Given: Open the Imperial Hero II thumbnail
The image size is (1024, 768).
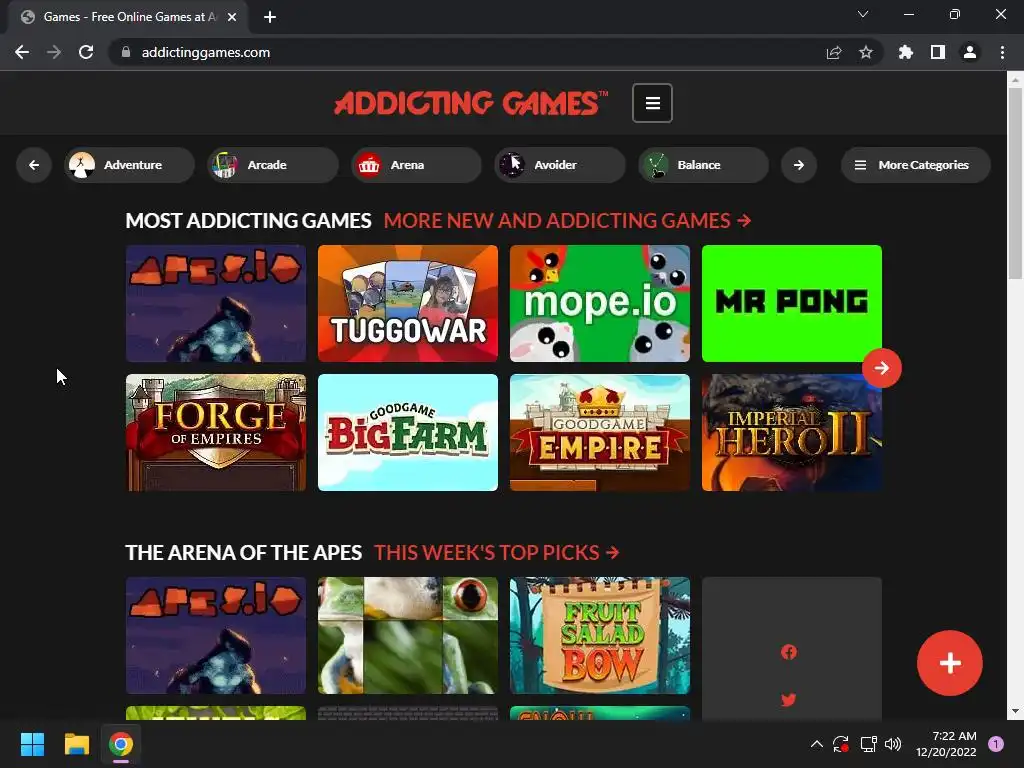Looking at the screenshot, I should click(792, 432).
